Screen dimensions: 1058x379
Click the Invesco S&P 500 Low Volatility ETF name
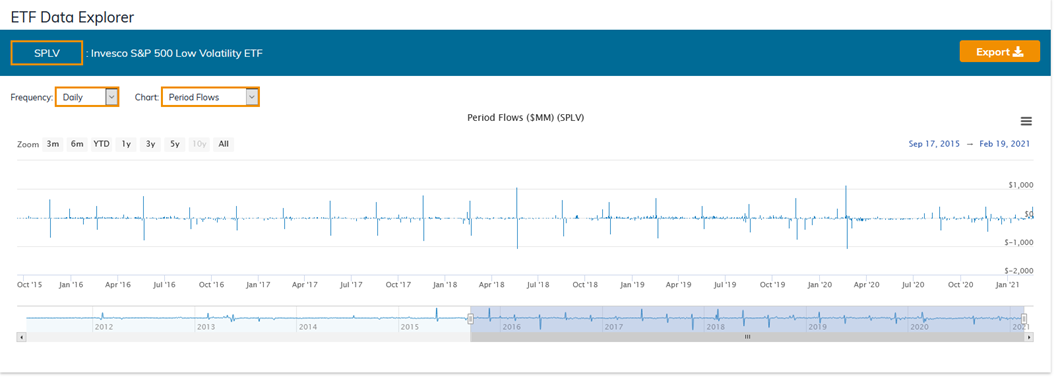tap(177, 53)
